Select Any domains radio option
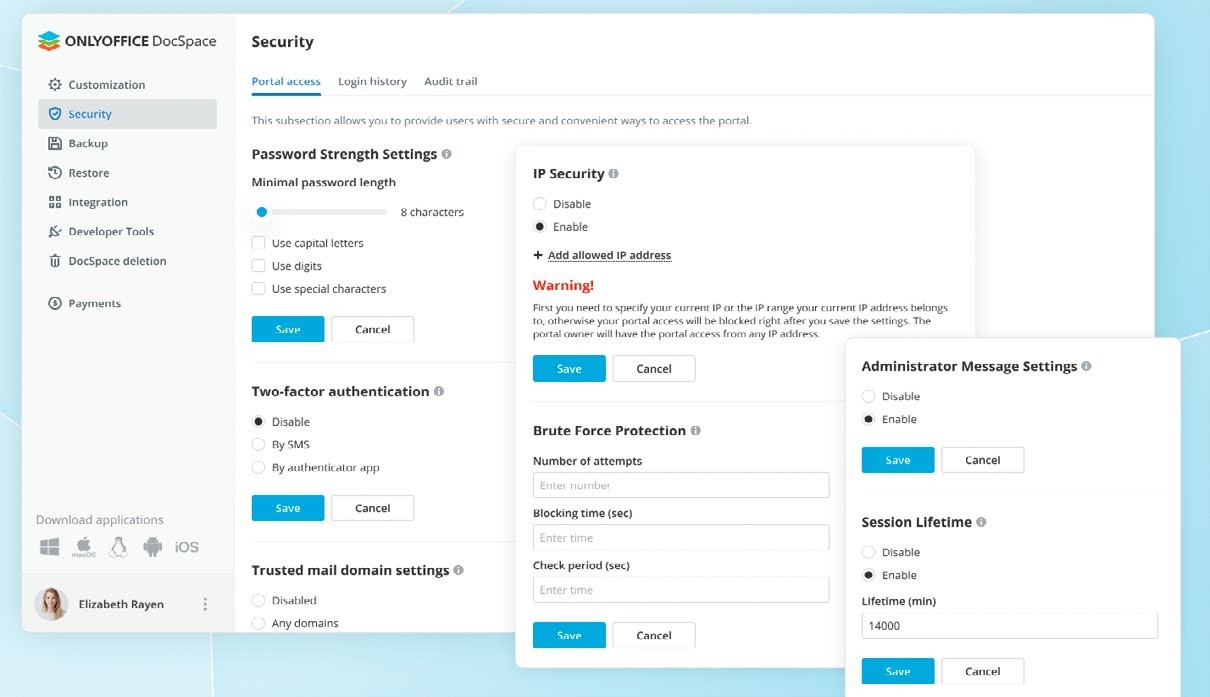 [258, 623]
